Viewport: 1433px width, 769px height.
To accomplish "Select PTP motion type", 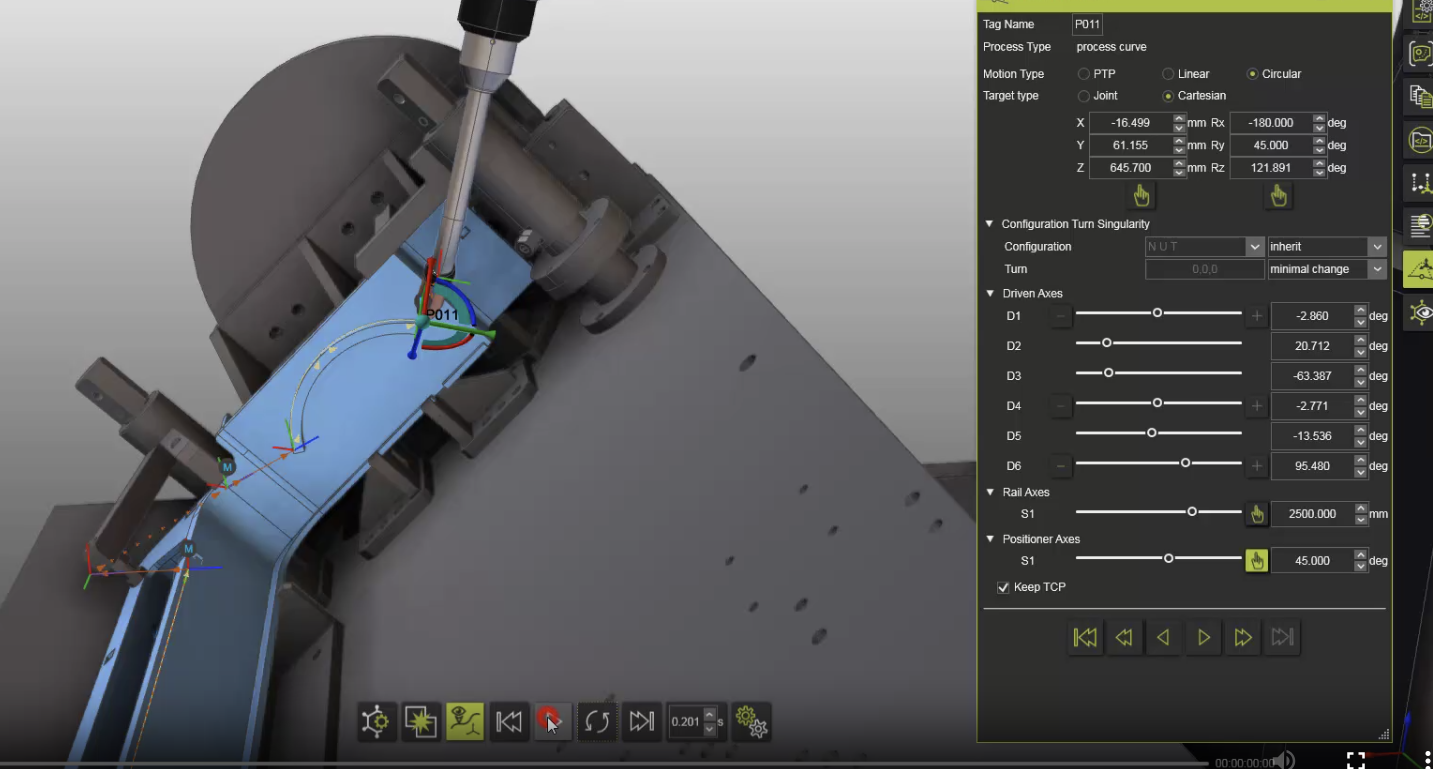I will click(1084, 74).
